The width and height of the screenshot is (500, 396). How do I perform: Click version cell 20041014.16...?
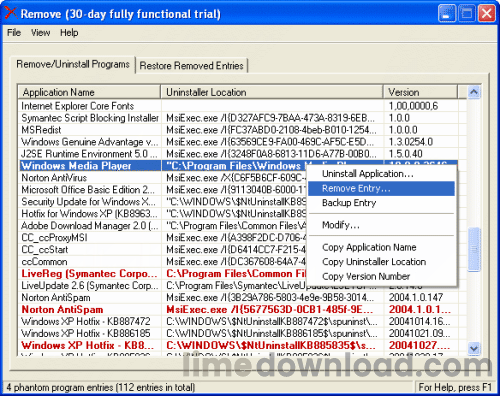click(x=419, y=322)
